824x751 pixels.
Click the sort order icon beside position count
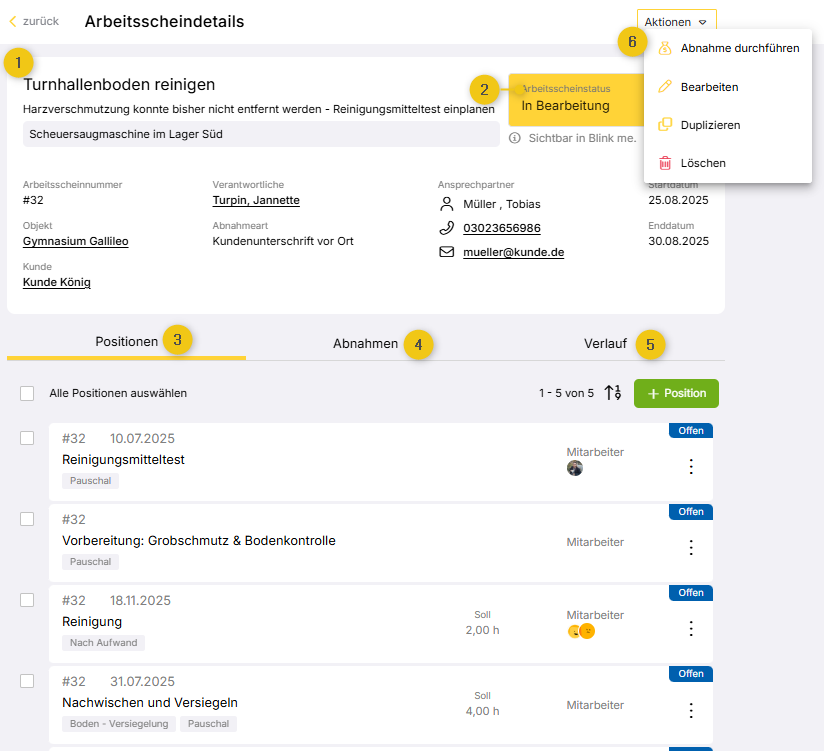coord(613,393)
